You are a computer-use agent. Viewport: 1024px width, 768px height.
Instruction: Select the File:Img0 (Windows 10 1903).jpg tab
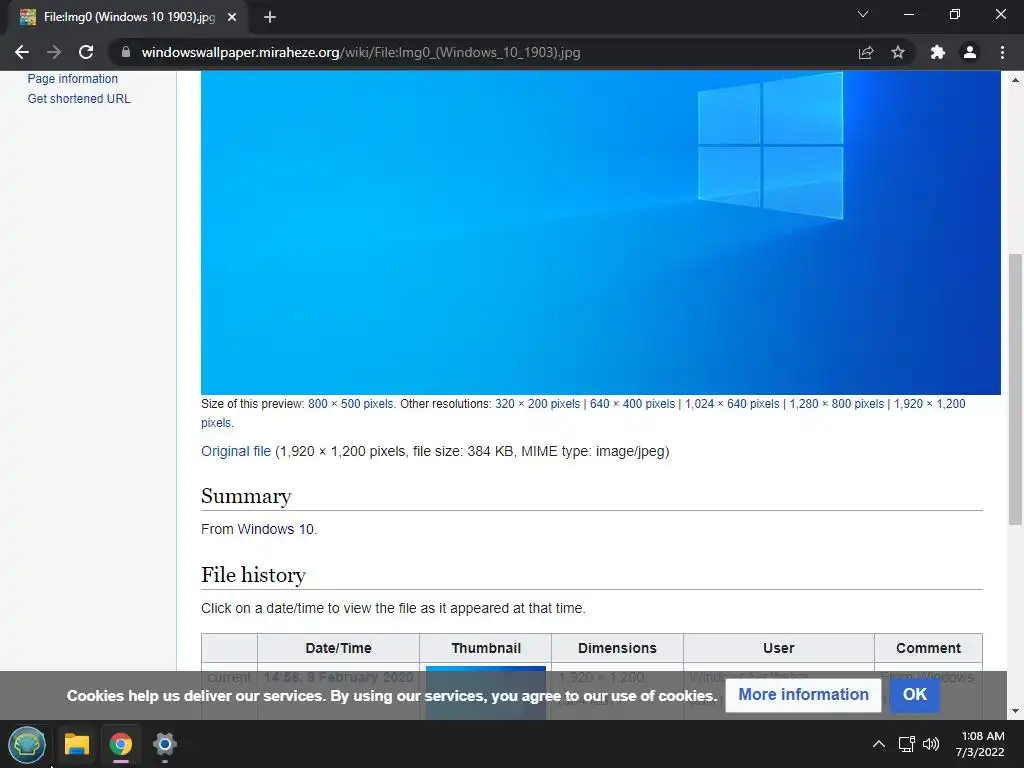[128, 17]
